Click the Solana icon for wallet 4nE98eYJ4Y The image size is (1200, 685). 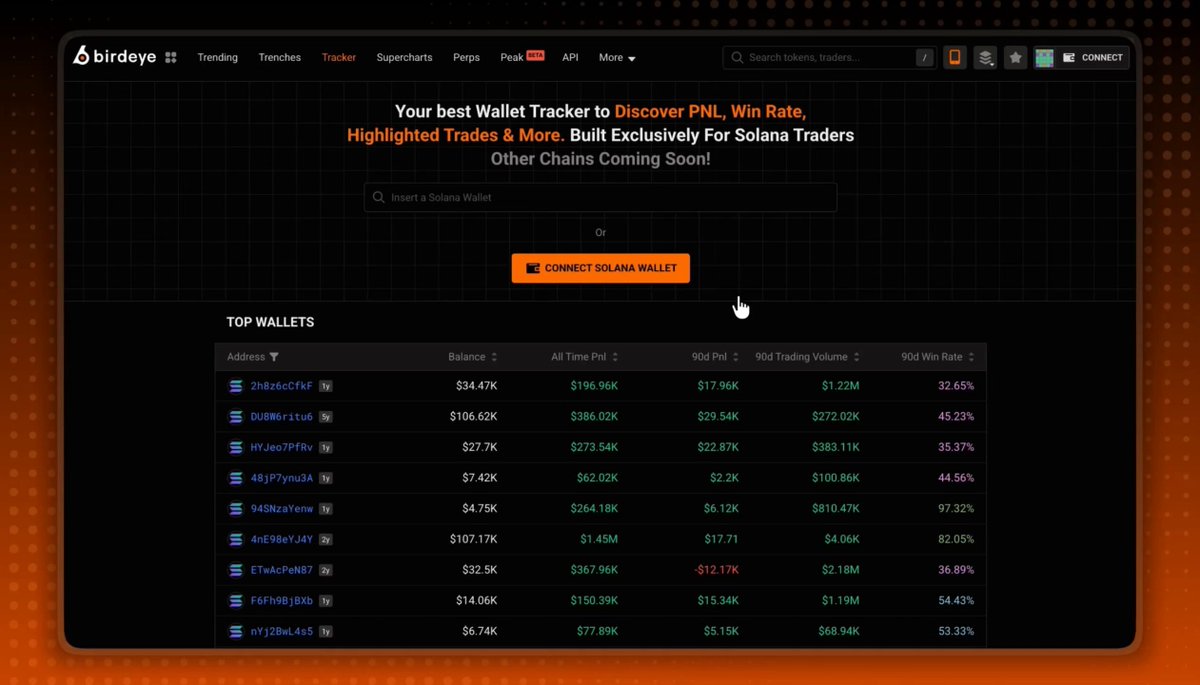(236, 540)
